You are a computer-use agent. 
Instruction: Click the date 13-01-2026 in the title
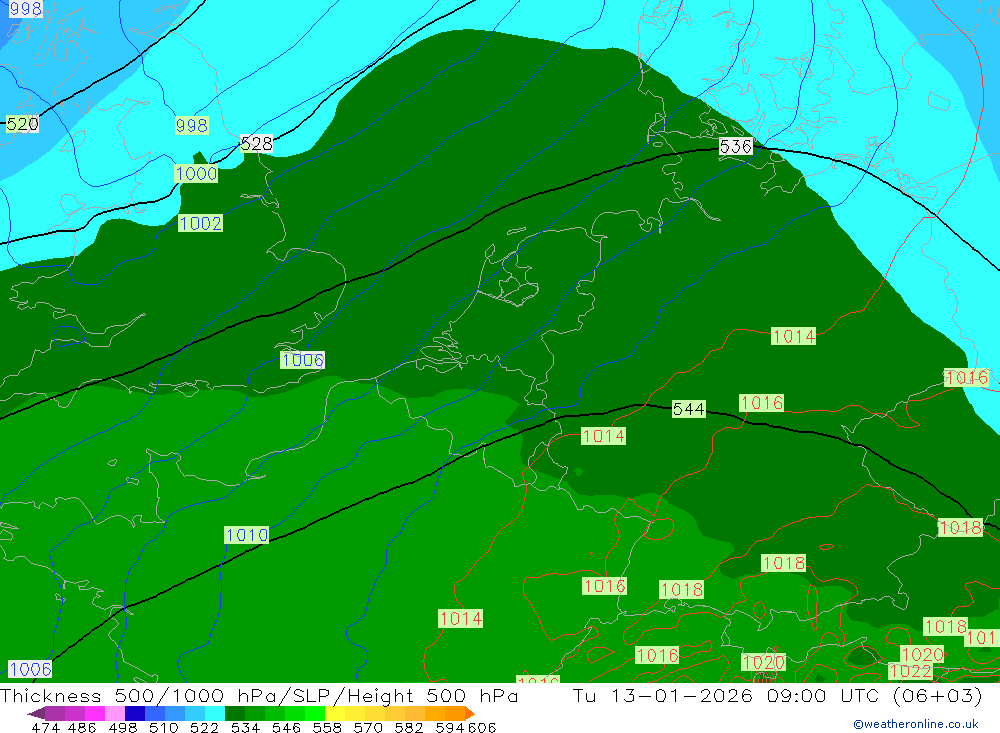click(681, 695)
